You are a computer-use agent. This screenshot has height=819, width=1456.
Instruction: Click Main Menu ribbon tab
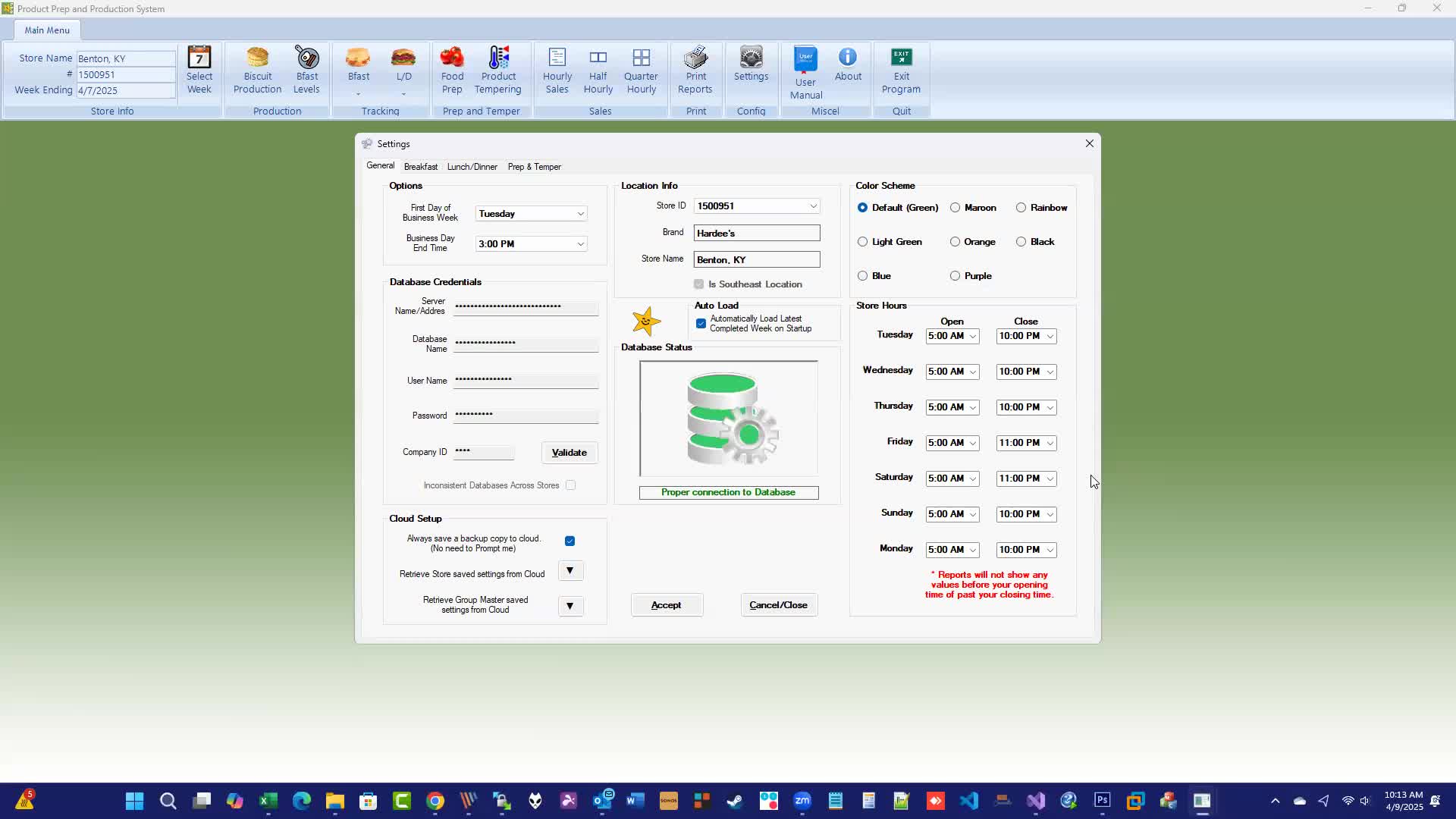pos(47,30)
